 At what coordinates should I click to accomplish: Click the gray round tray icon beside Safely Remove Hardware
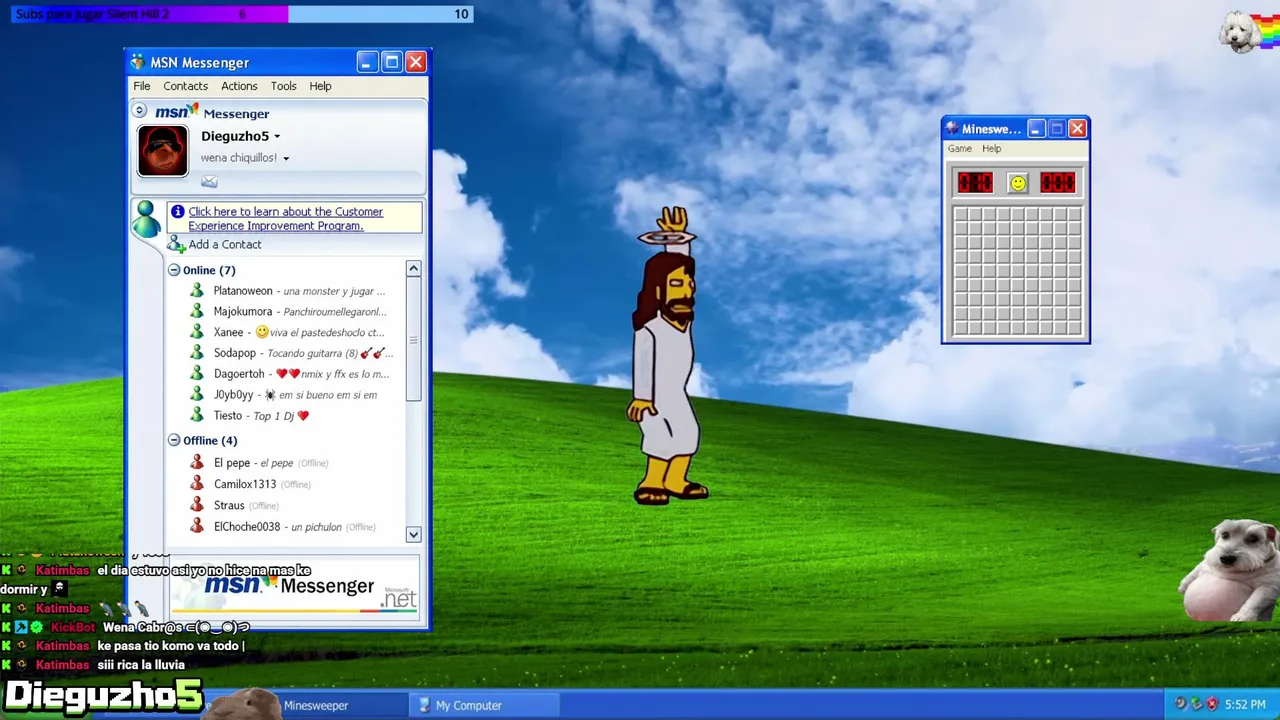[x=1180, y=705]
